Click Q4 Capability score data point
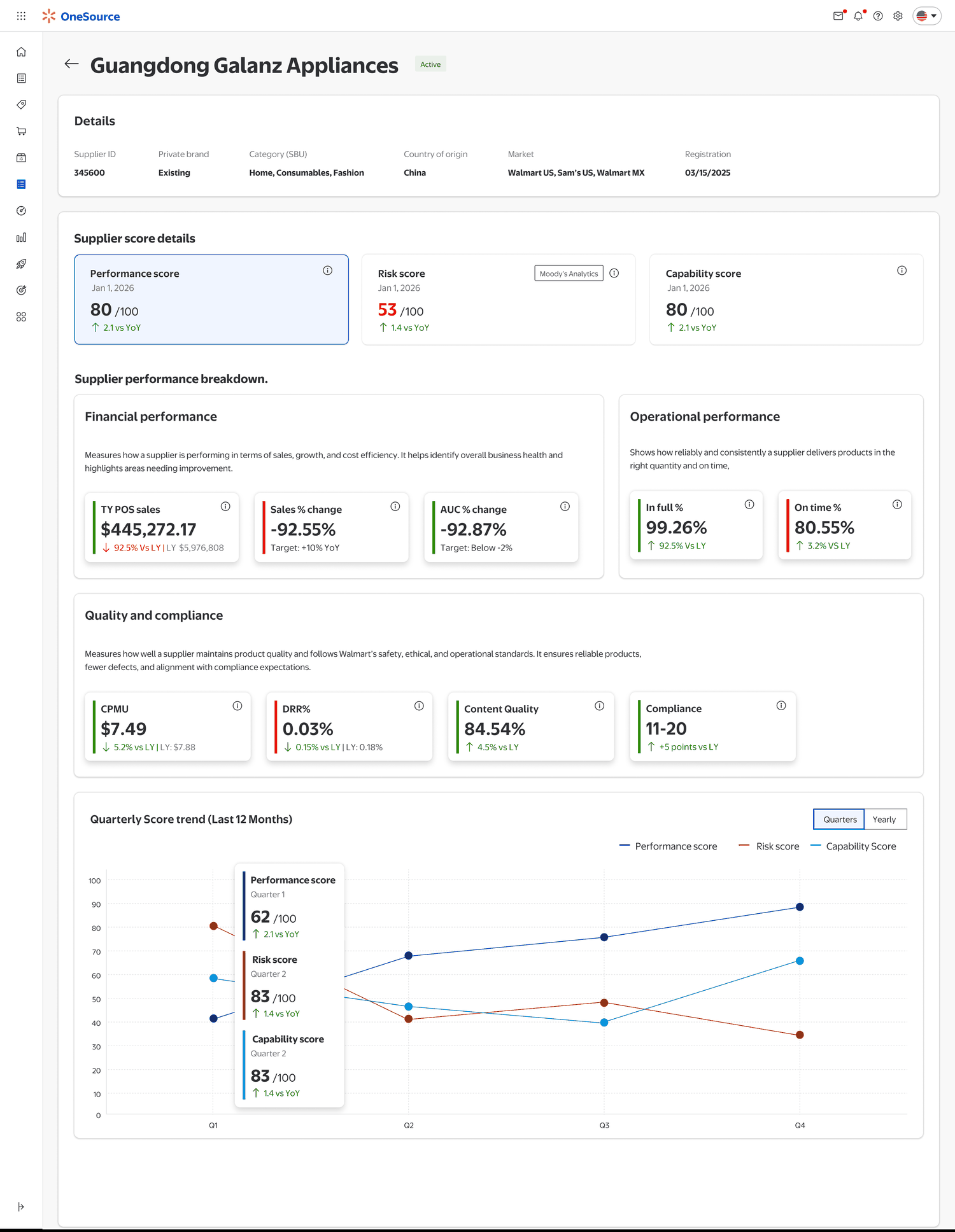Viewport: 955px width, 1232px height. [800, 961]
